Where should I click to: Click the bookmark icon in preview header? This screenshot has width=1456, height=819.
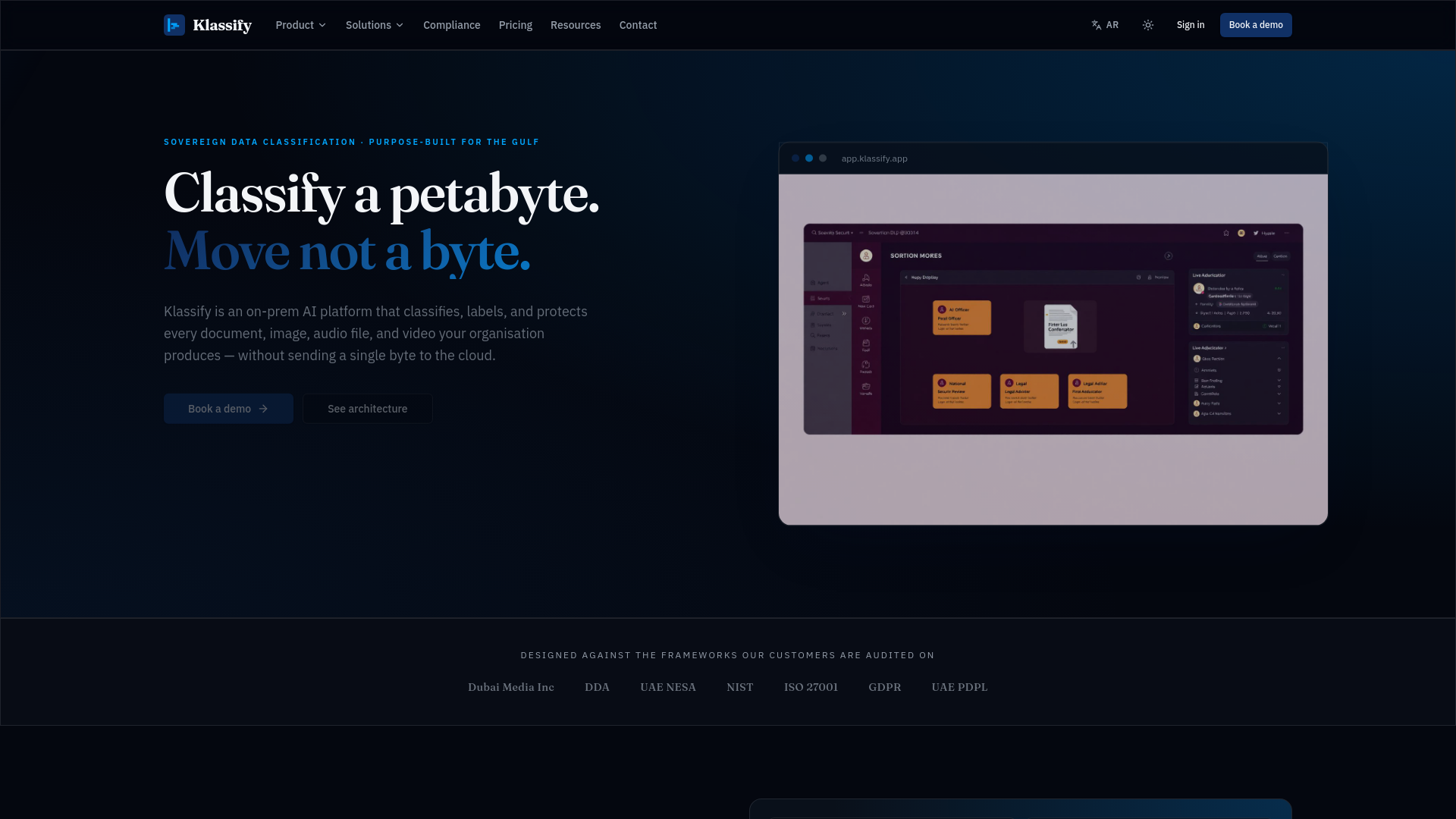(1226, 233)
